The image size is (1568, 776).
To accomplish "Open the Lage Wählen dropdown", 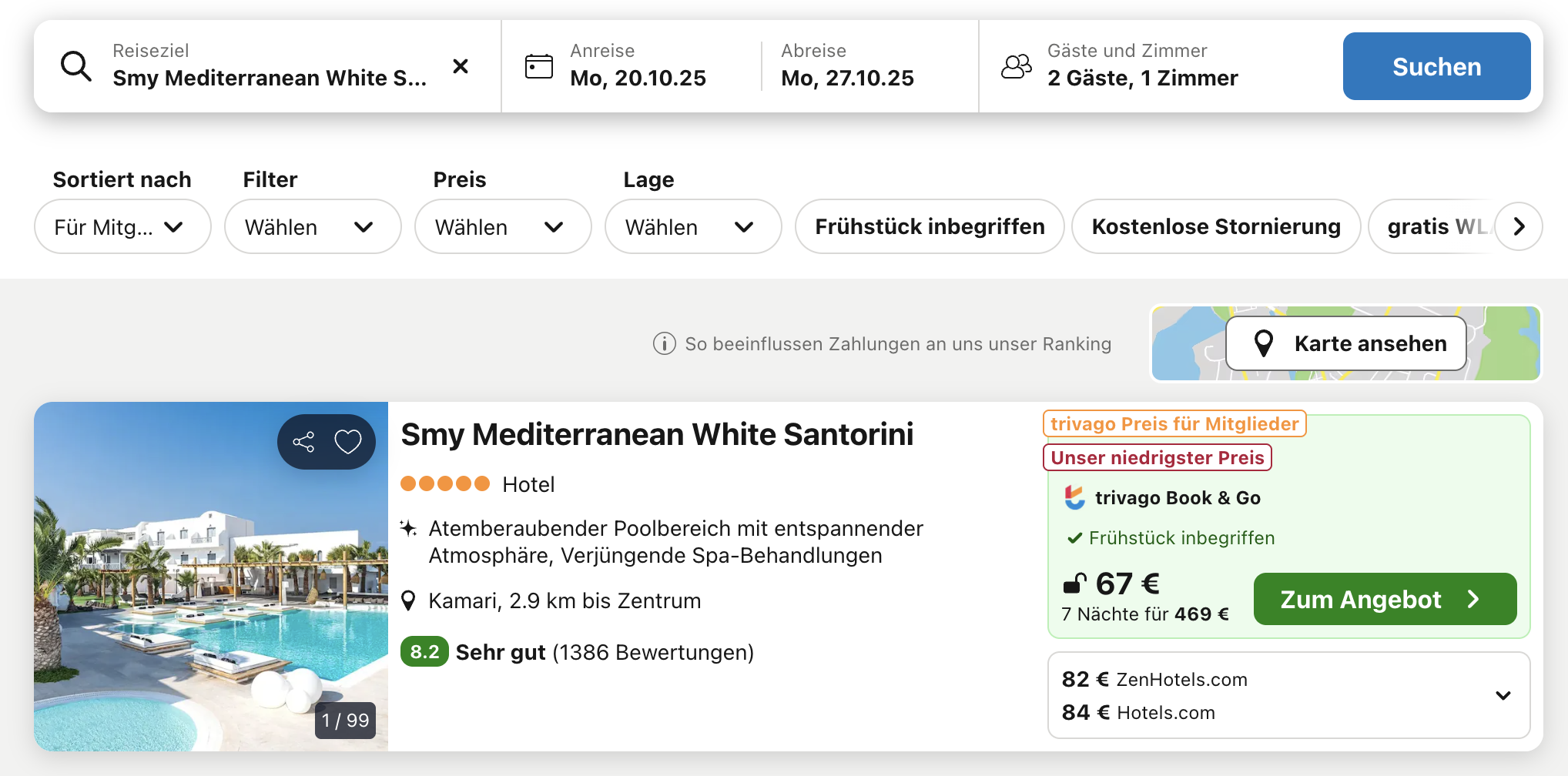I will click(x=693, y=226).
